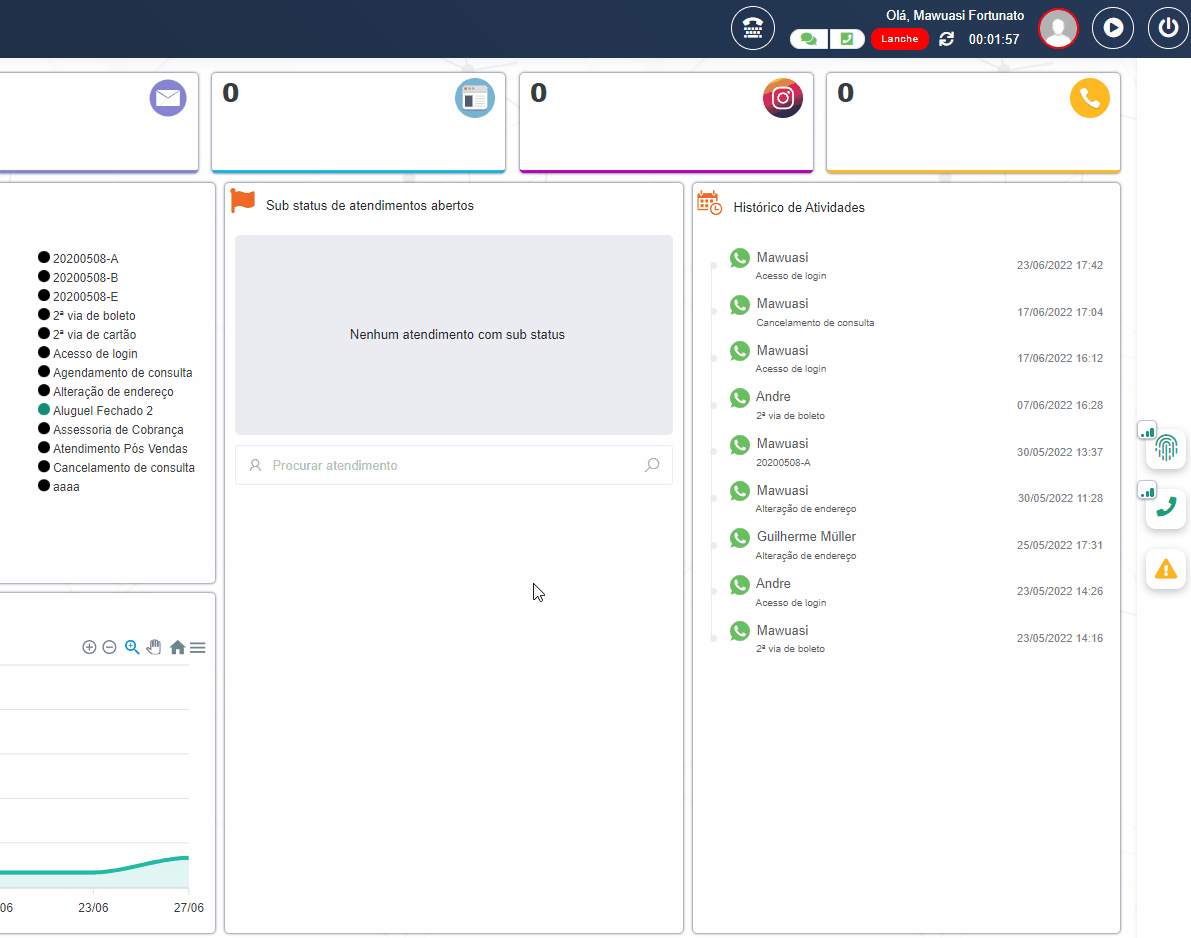Toggle legend item Alteração de endereço

tap(106, 391)
